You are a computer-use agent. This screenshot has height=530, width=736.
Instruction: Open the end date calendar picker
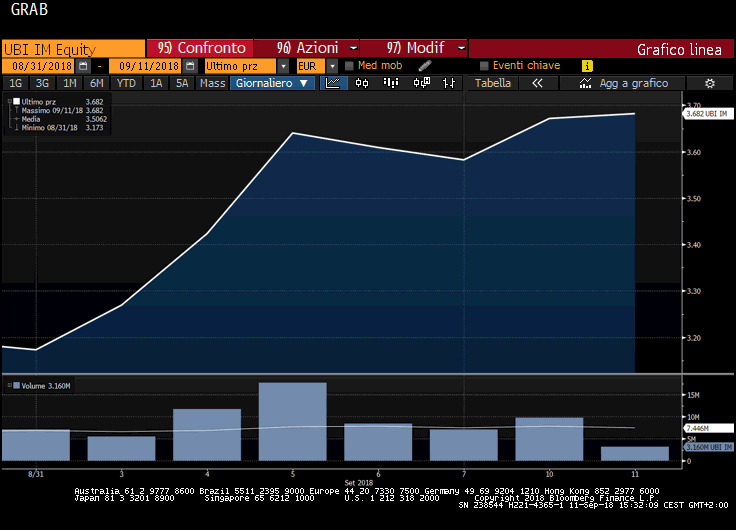pyautogui.click(x=189, y=66)
